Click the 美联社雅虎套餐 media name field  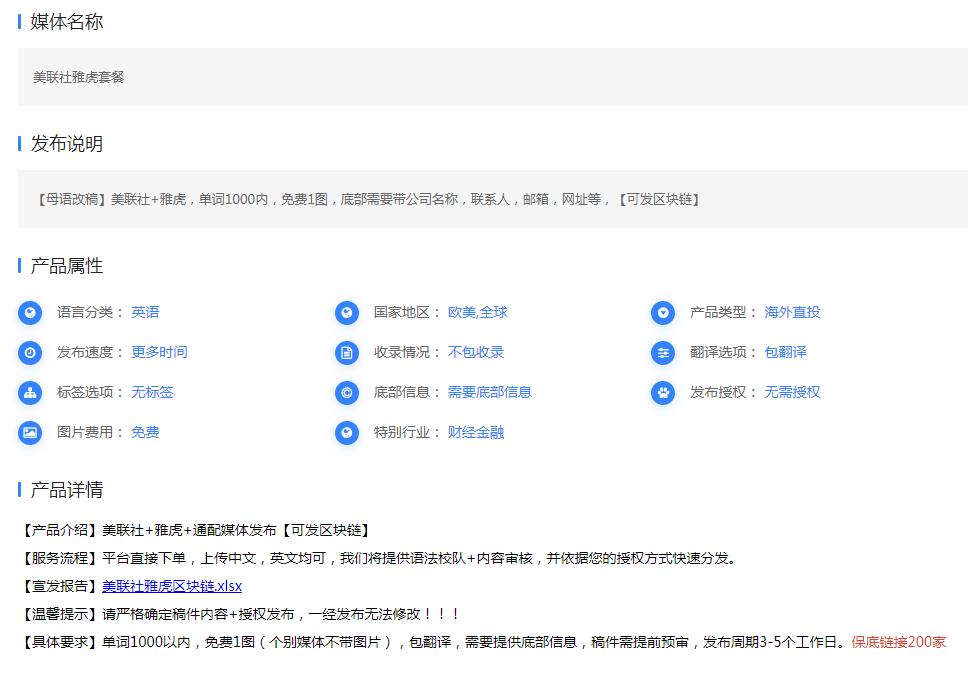tap(493, 77)
